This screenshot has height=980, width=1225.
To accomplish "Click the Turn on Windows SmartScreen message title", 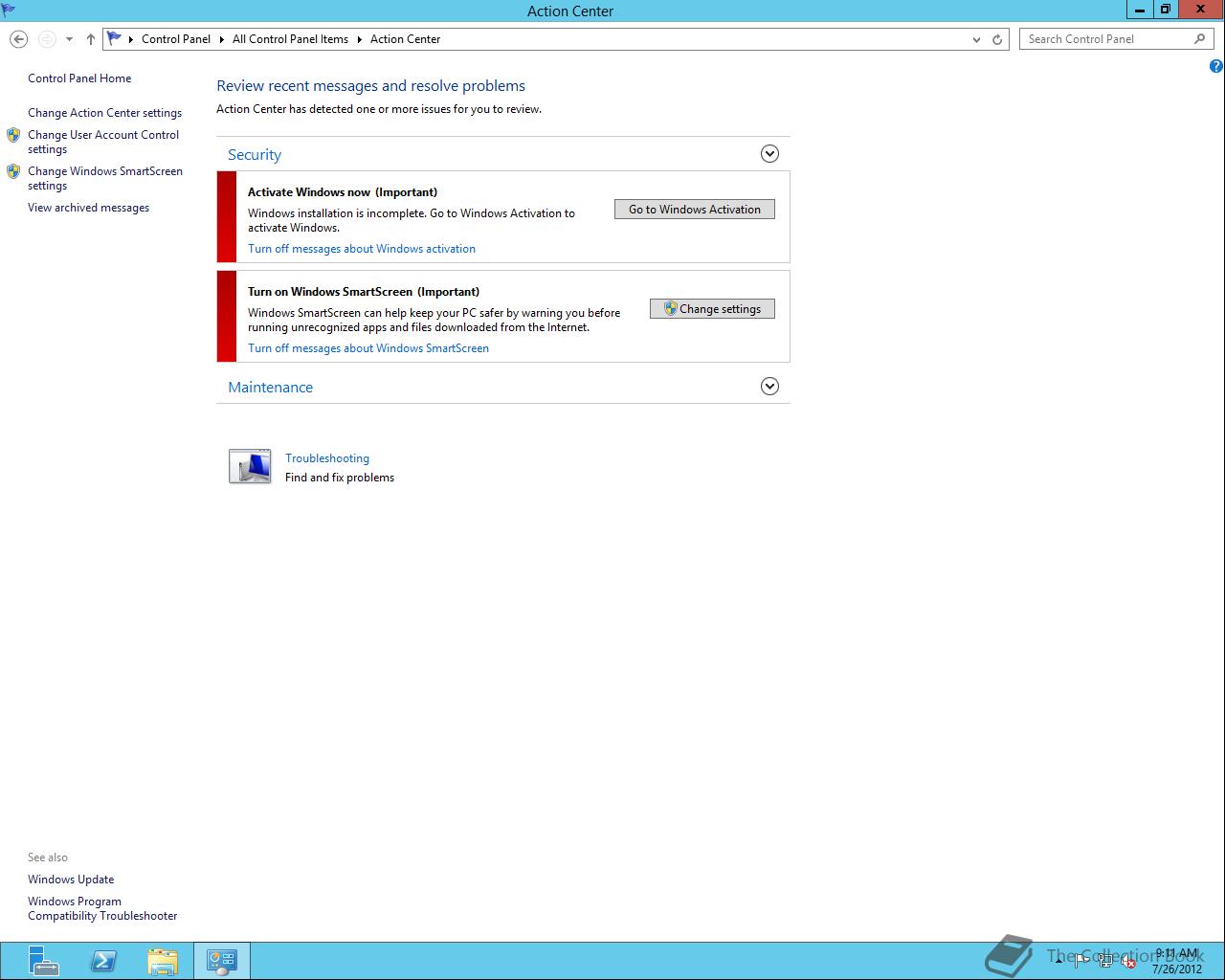I will pos(364,292).
